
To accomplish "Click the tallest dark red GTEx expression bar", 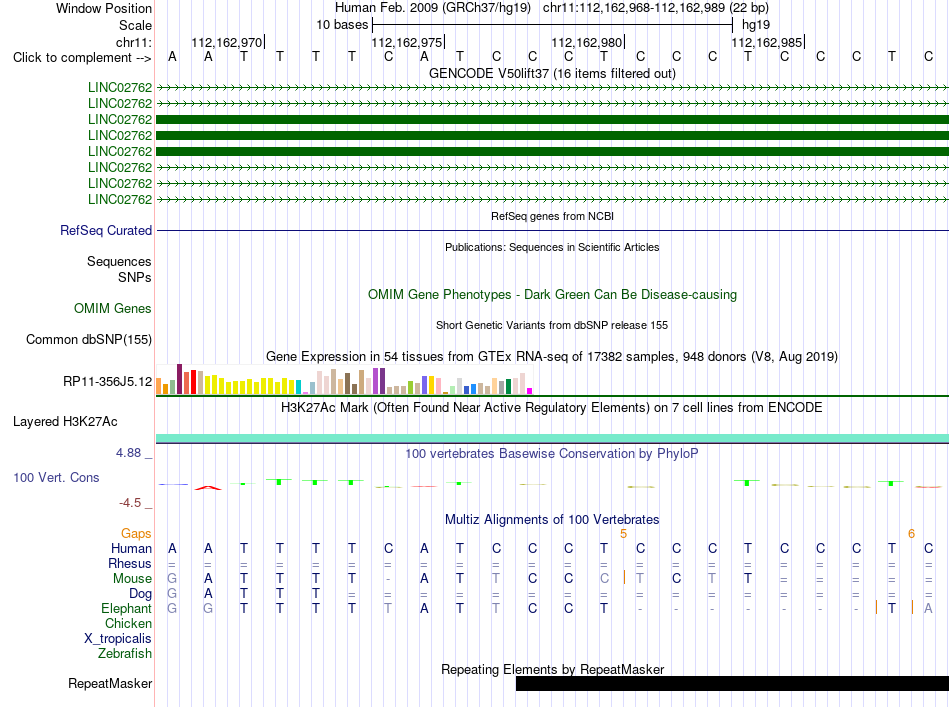I will click(179, 379).
